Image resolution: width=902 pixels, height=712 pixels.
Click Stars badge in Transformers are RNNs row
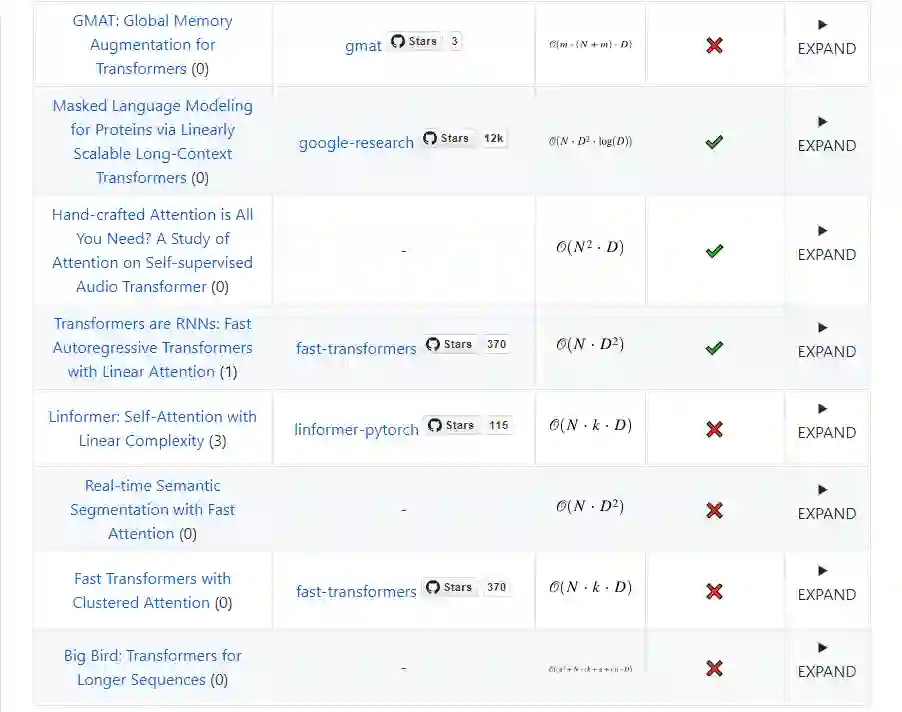(x=467, y=345)
